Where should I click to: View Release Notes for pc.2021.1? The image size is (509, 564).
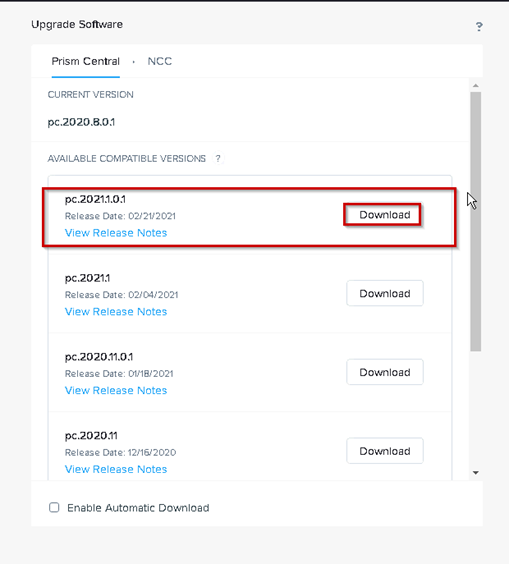coord(116,311)
